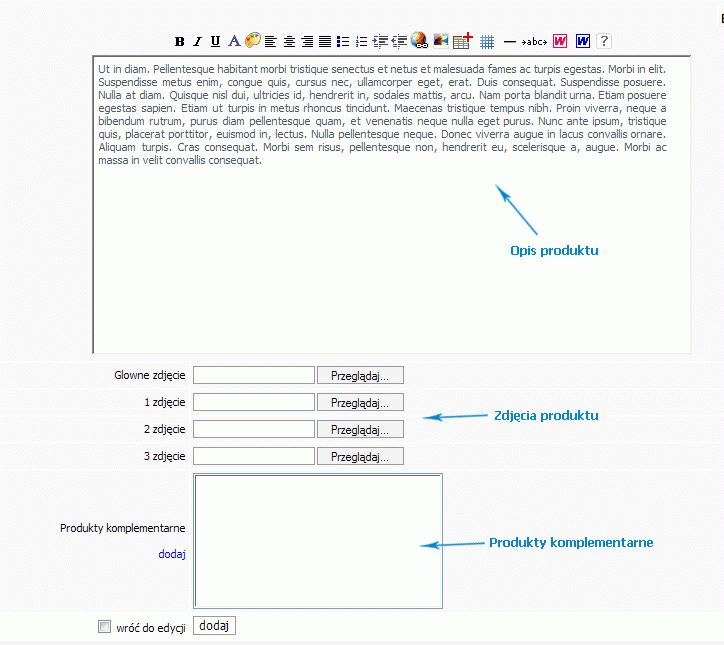Browse file for 2 zdjęcie
The width and height of the screenshot is (724, 645).
click(x=360, y=429)
